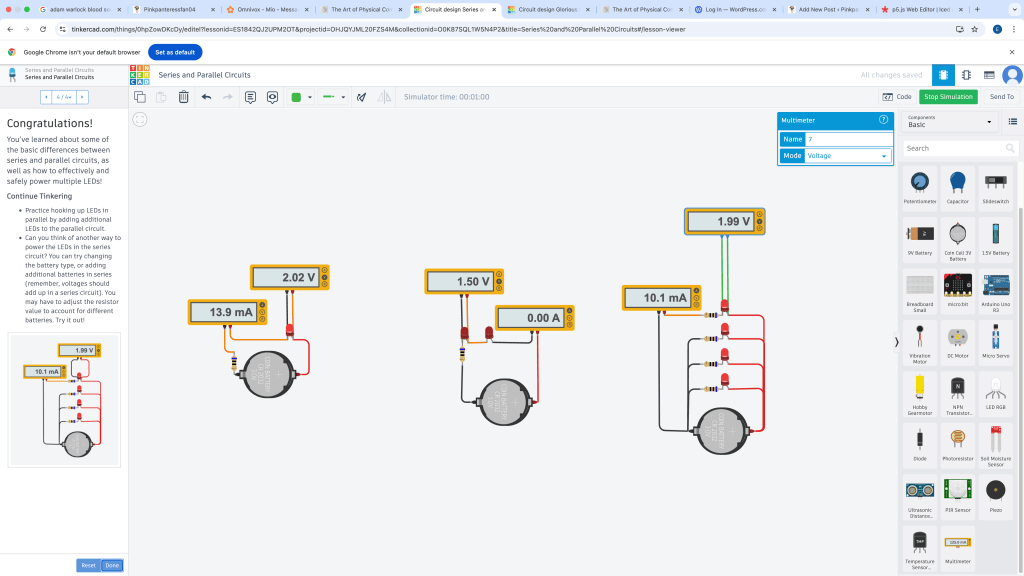Open the notes tool icon
Screen dimensions: 1024x576
pos(250,97)
